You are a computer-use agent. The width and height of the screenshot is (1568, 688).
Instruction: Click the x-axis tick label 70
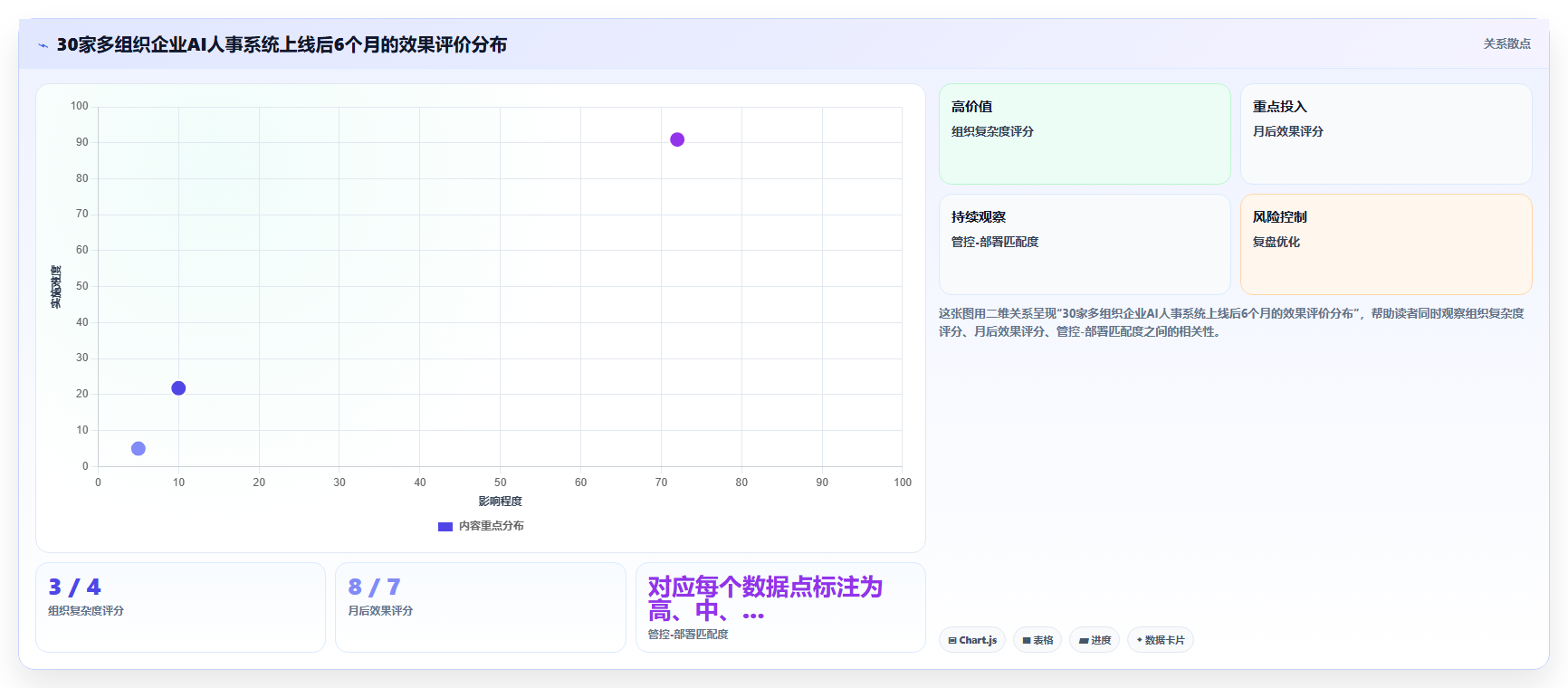661,483
